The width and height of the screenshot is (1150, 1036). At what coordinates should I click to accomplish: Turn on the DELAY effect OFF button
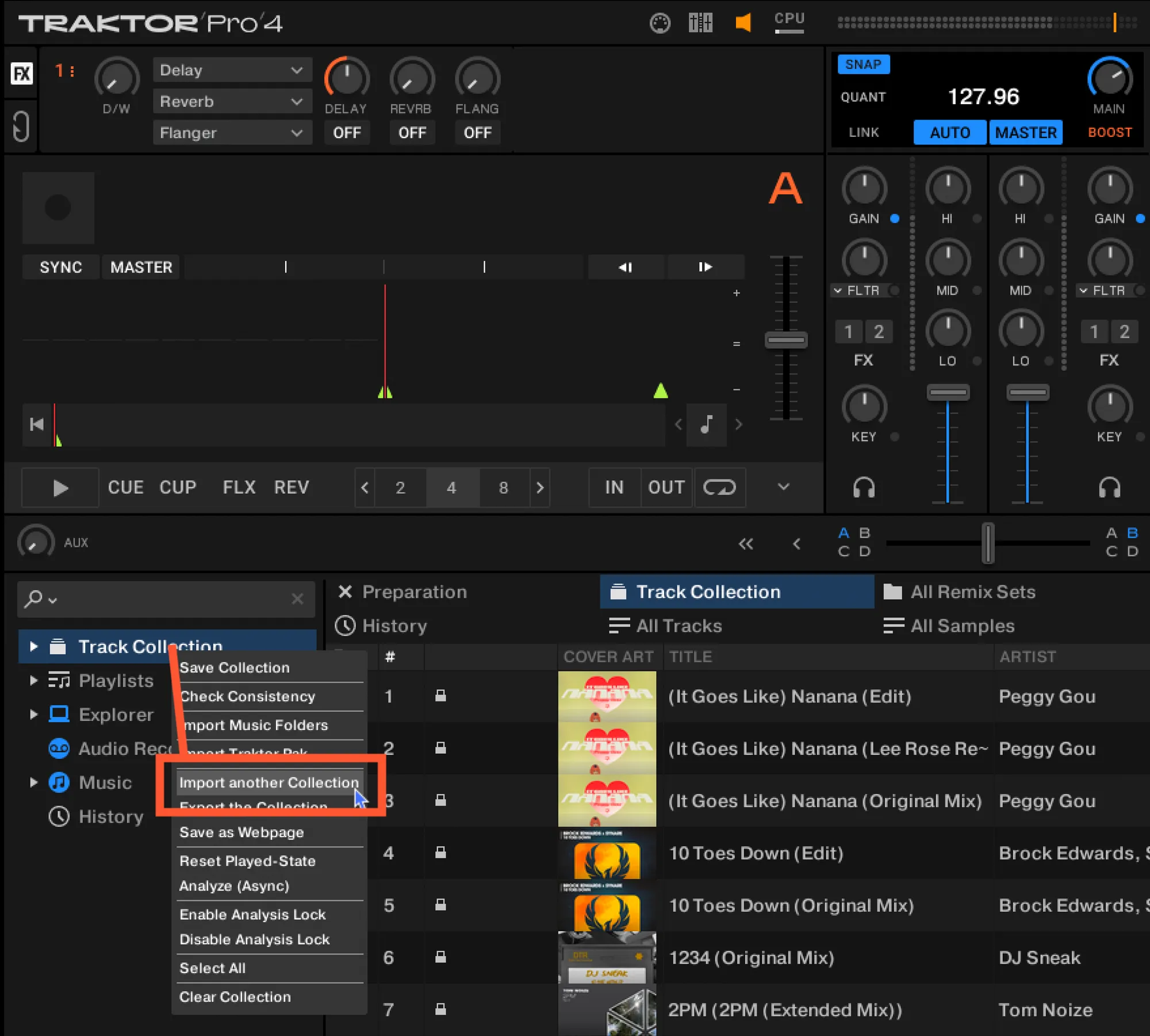(x=347, y=133)
